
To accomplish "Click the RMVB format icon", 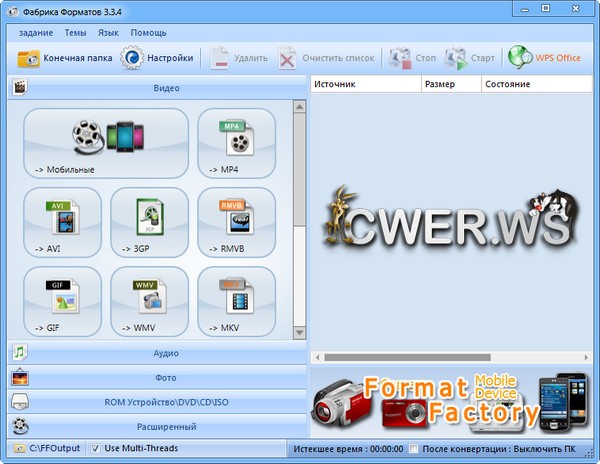I will pyautogui.click(x=236, y=220).
